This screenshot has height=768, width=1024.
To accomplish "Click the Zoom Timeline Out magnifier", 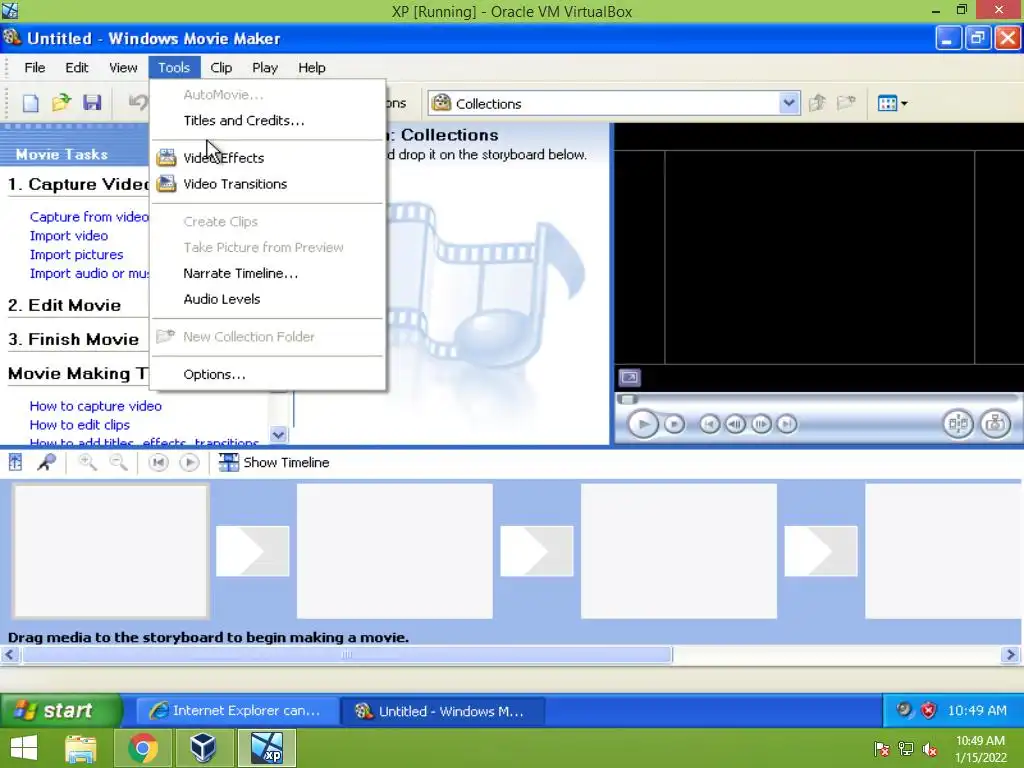I will point(118,462).
